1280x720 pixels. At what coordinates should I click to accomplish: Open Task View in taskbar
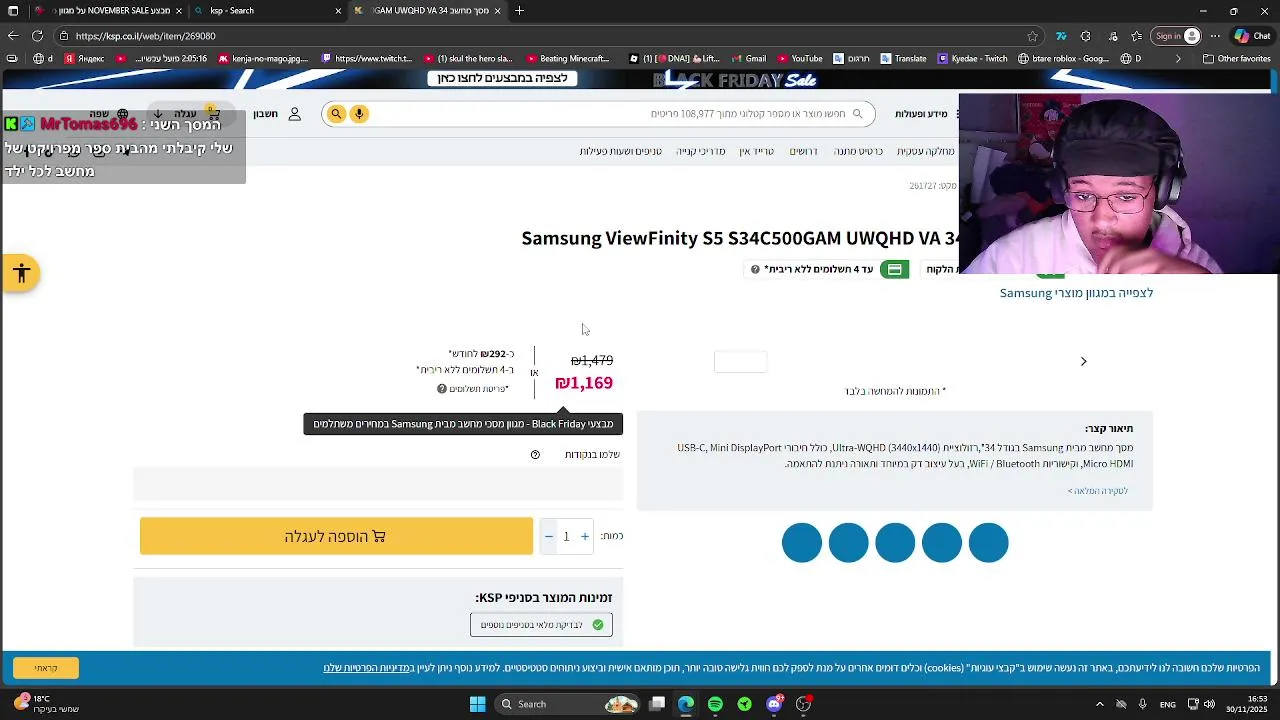tap(657, 704)
